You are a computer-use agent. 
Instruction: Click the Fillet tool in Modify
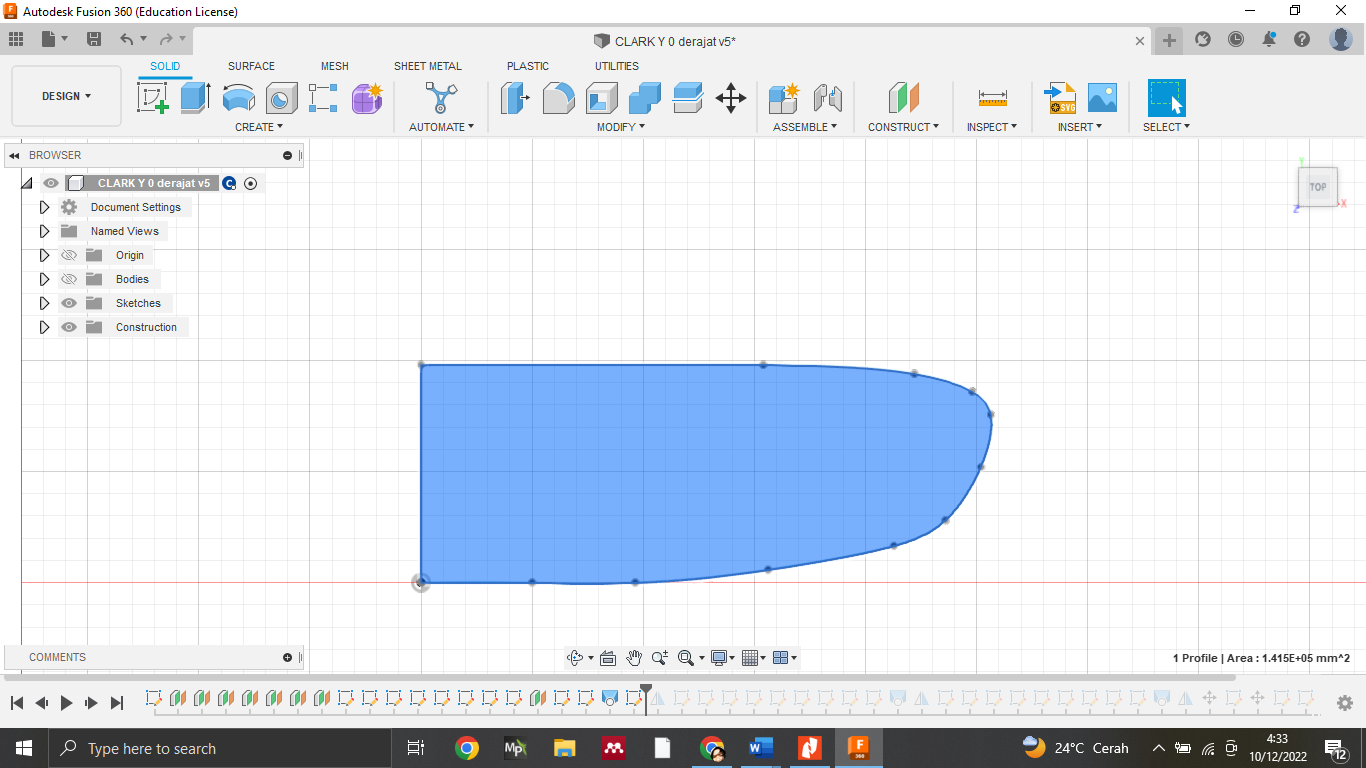click(558, 98)
